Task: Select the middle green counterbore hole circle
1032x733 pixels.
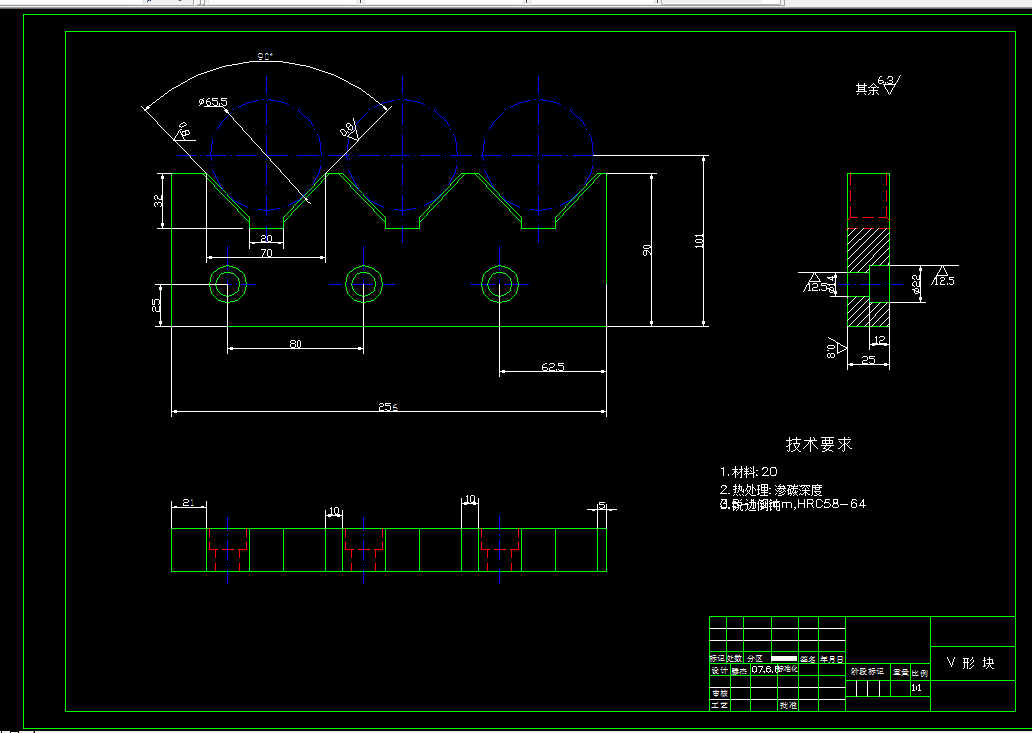Action: [364, 284]
